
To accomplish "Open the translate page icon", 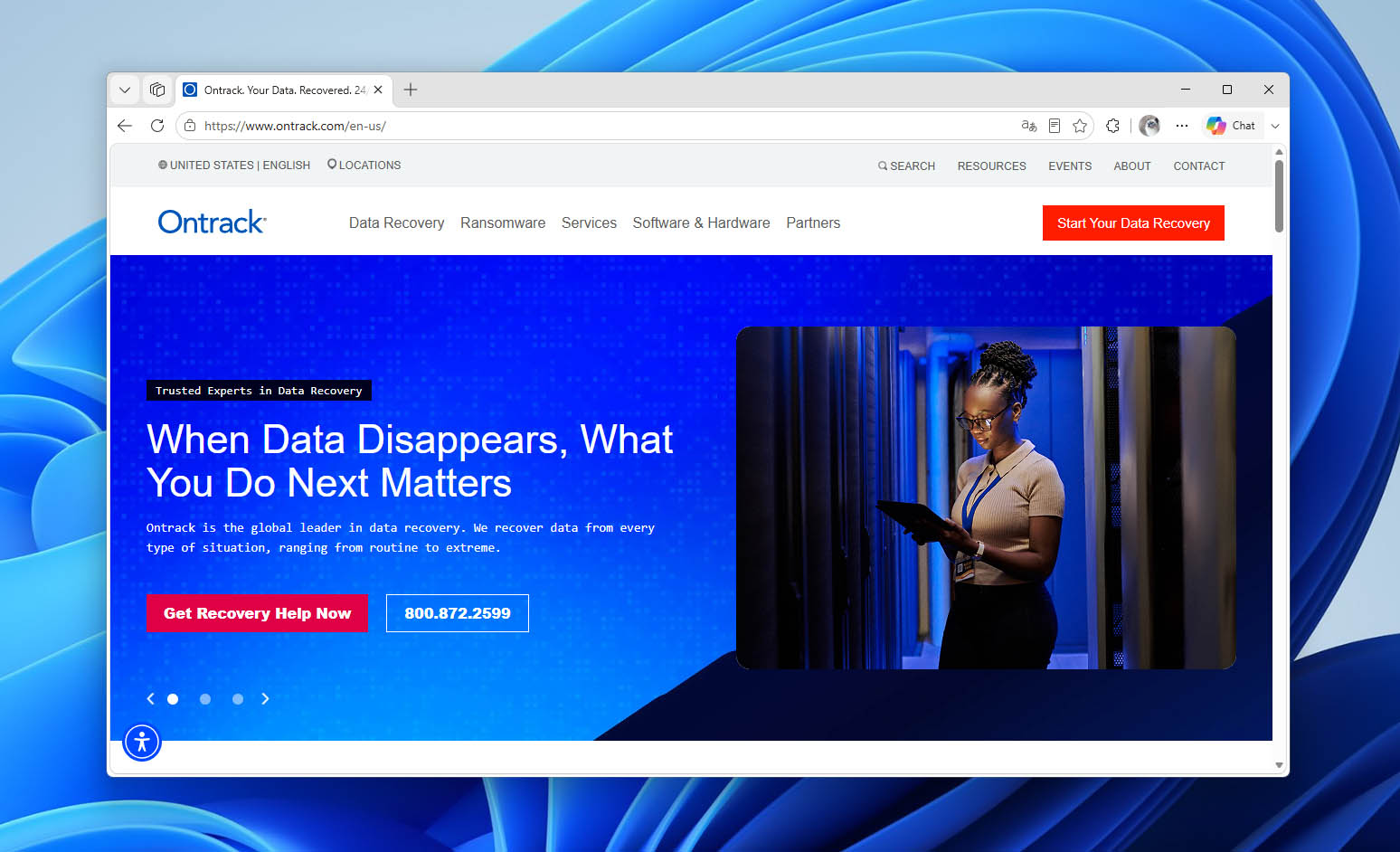I will (x=1029, y=126).
